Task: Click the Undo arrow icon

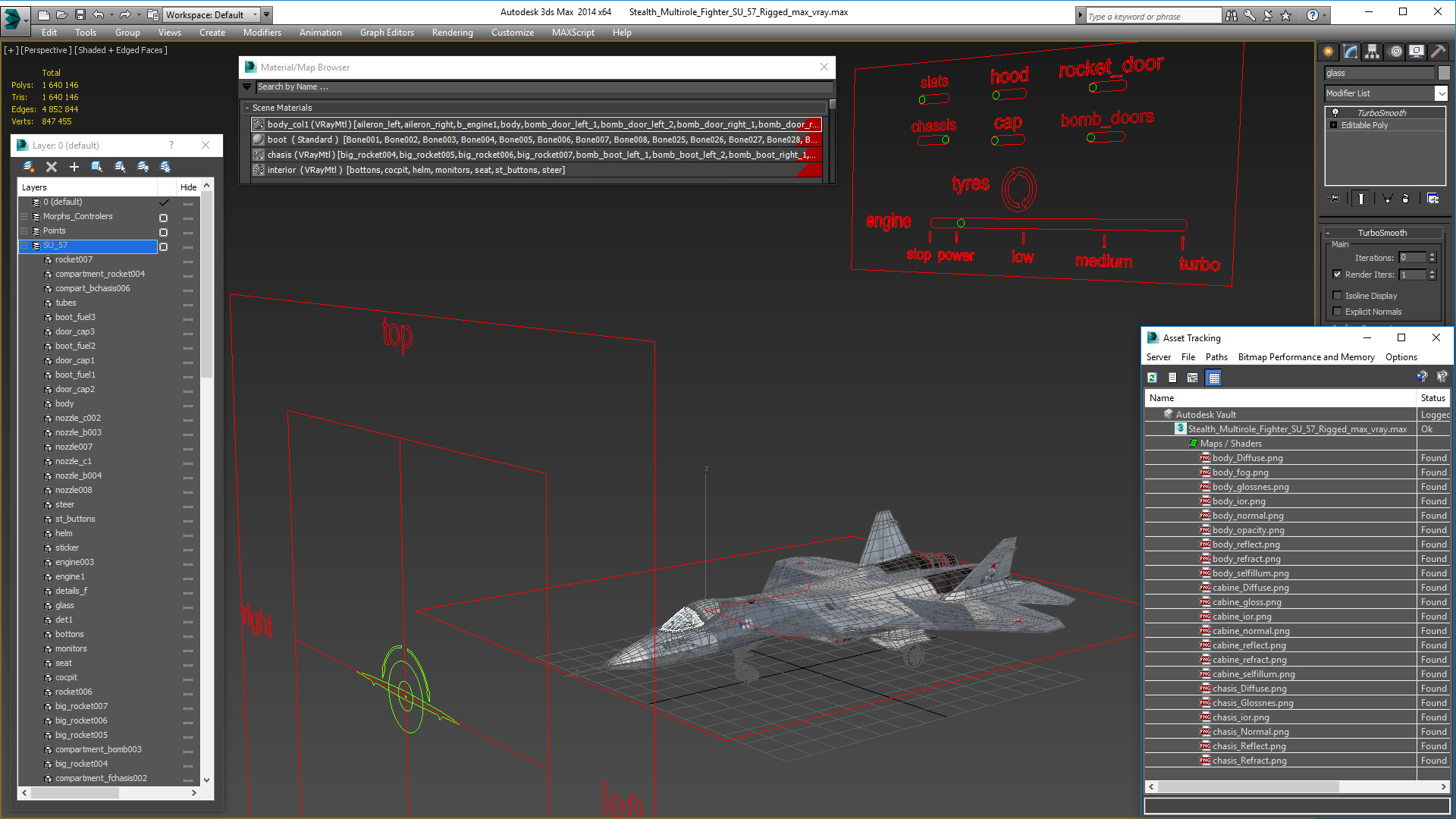Action: pyautogui.click(x=99, y=14)
